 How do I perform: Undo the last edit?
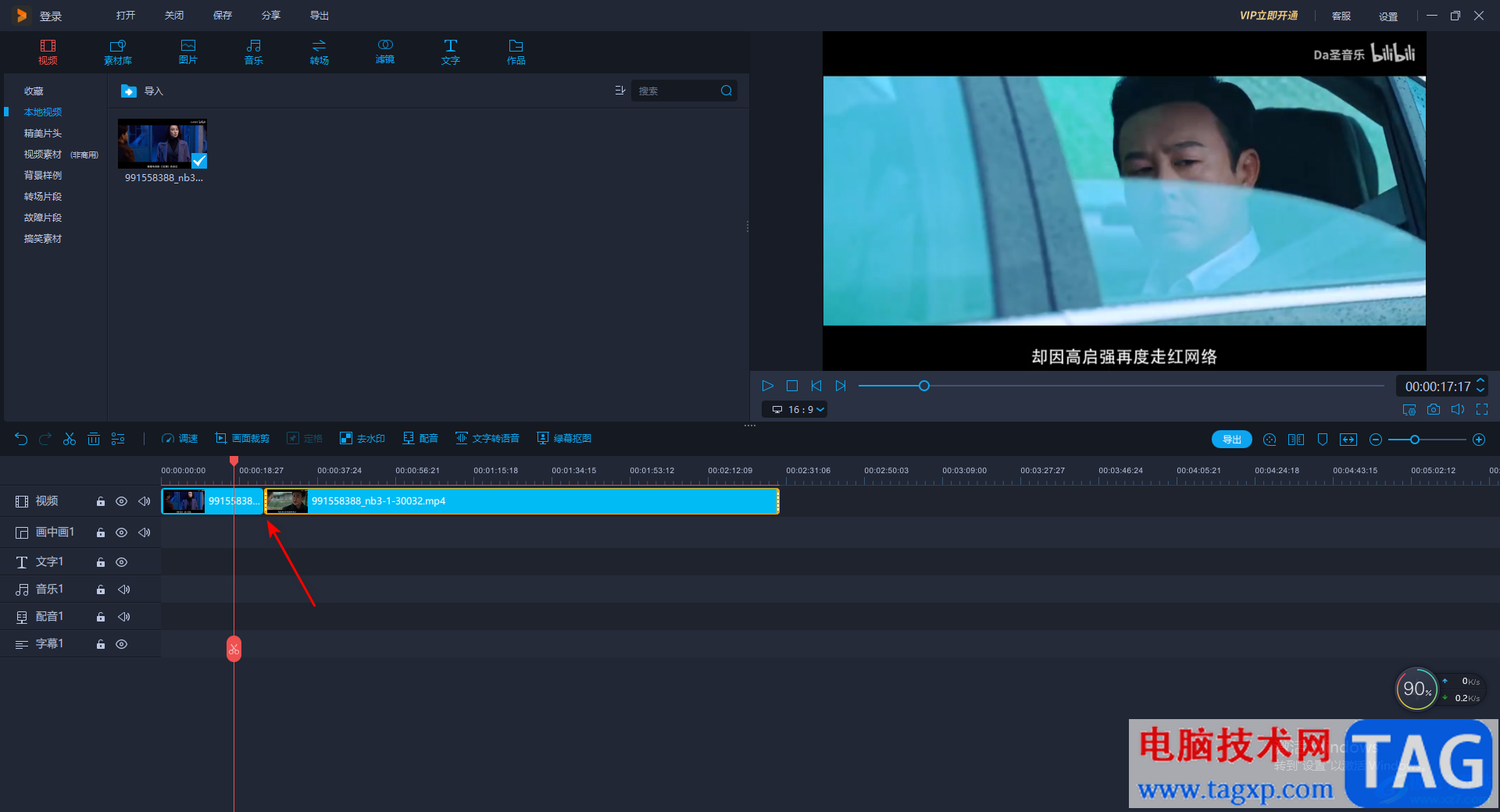click(21, 439)
